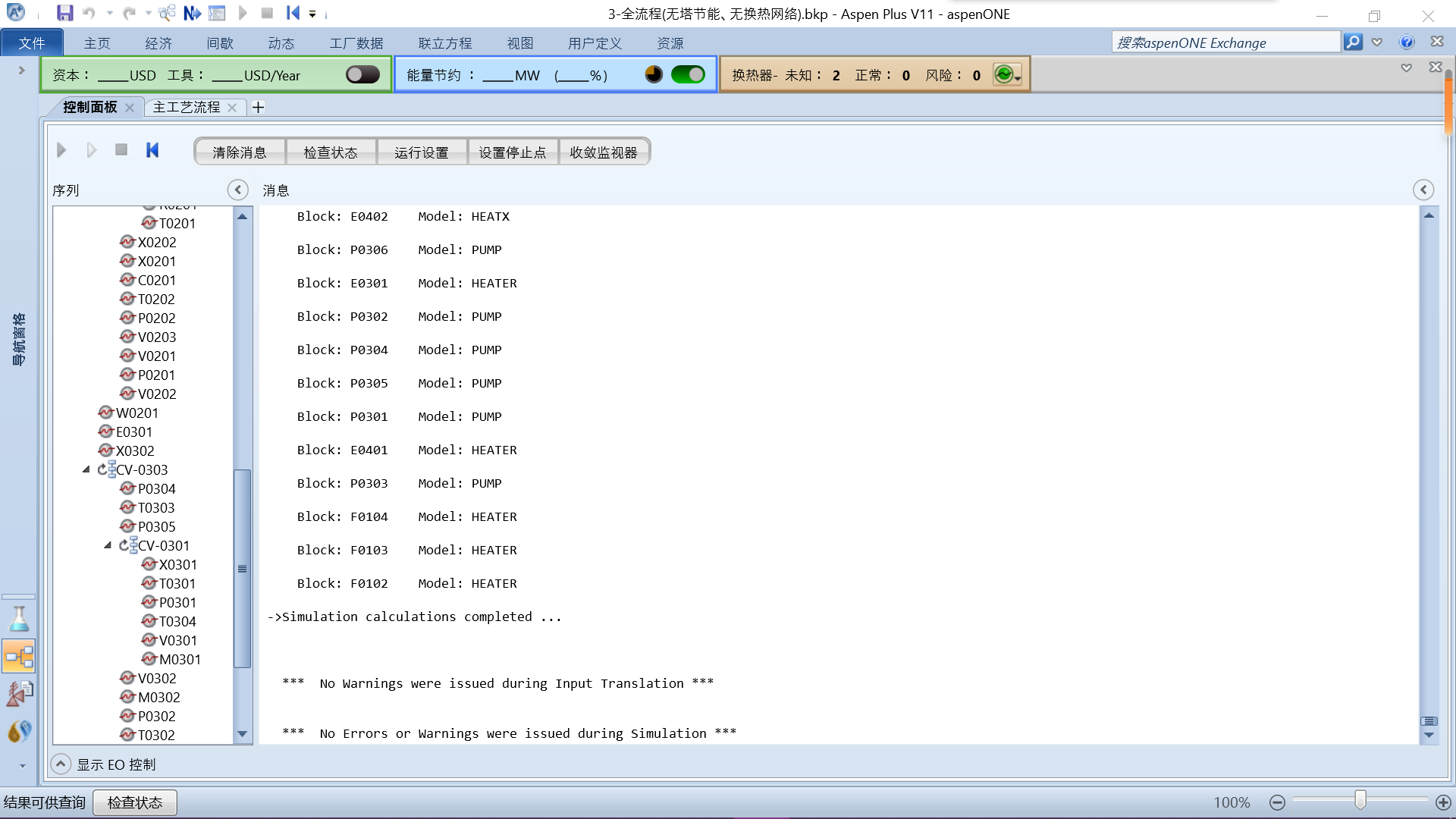Click the 清除消息 button

point(240,152)
